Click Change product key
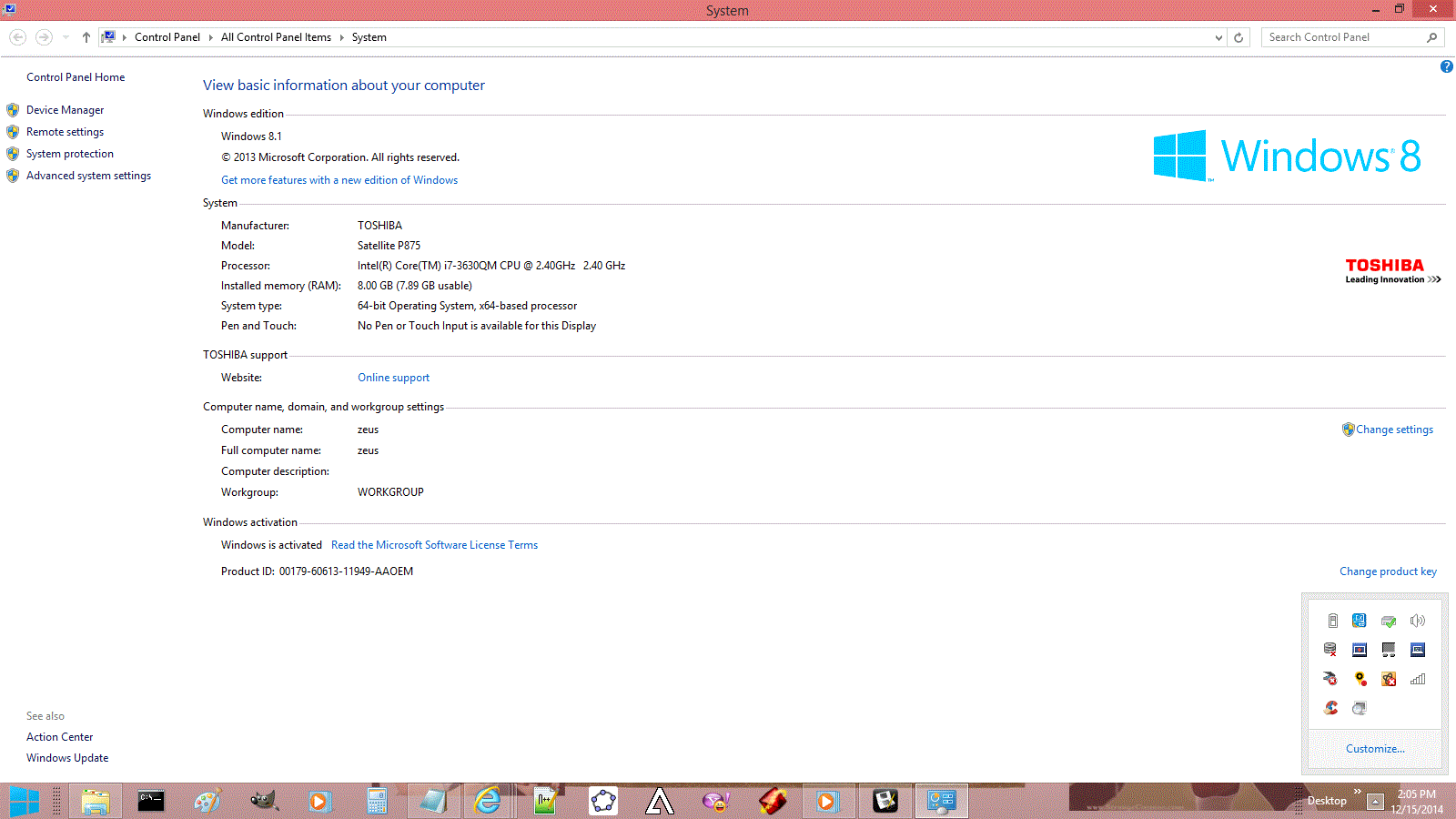This screenshot has width=1456, height=819. coord(1388,571)
